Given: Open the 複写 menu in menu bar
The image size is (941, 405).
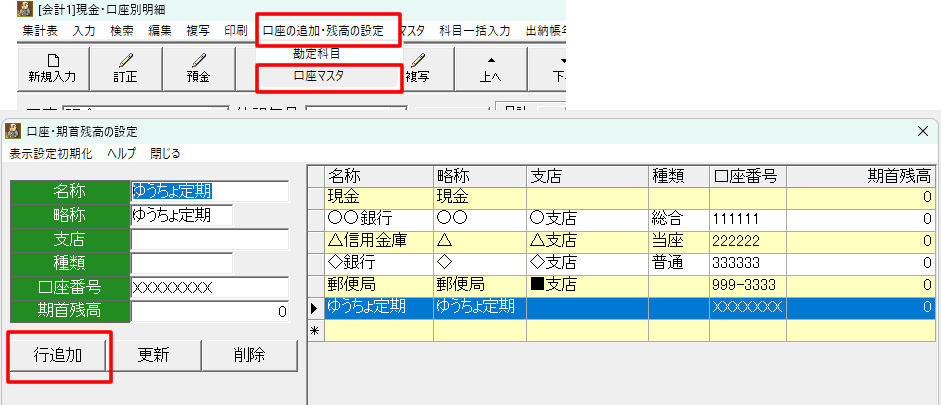Looking at the screenshot, I should tap(197, 31).
